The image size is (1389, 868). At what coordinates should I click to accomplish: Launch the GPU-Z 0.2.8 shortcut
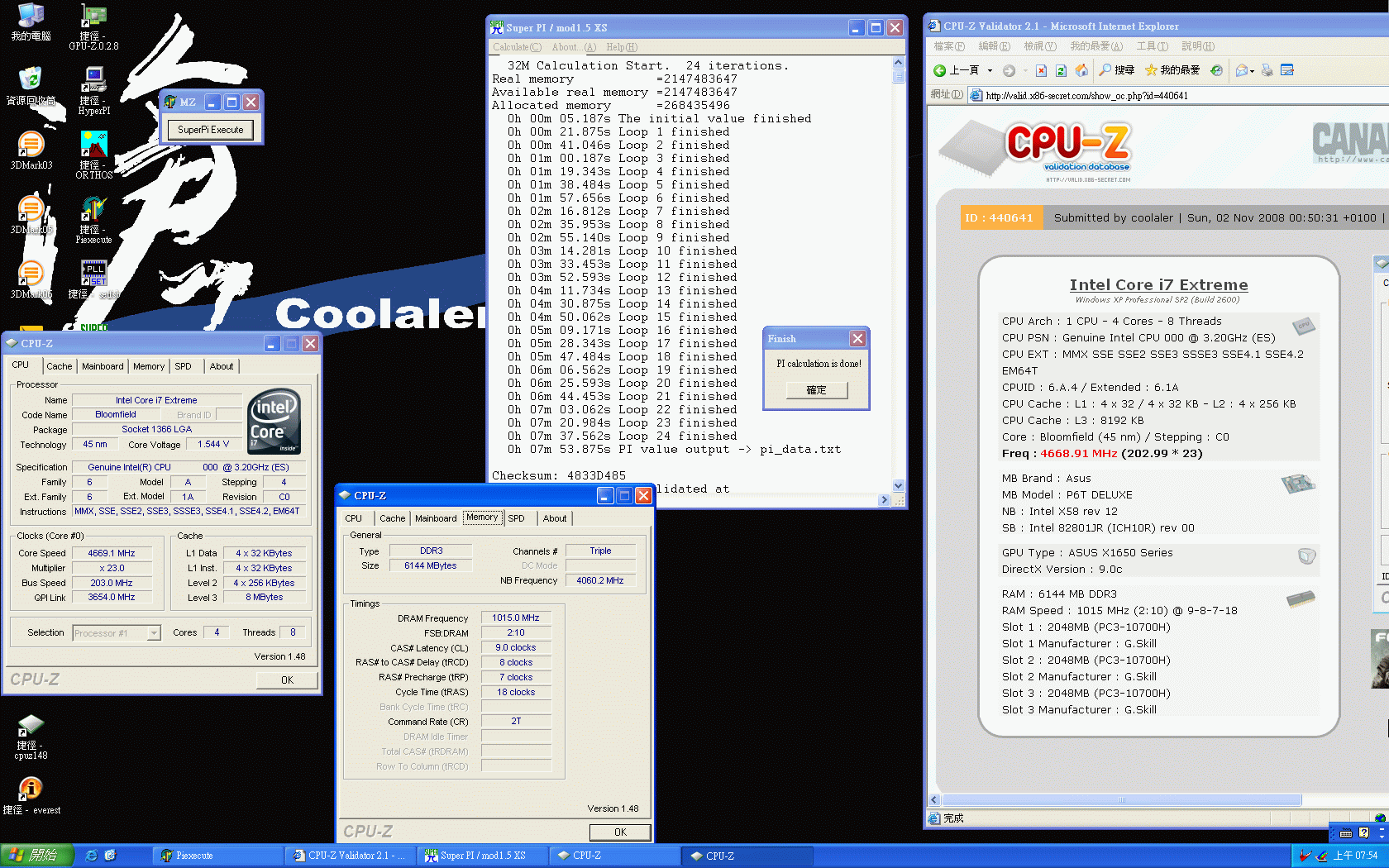(93, 26)
